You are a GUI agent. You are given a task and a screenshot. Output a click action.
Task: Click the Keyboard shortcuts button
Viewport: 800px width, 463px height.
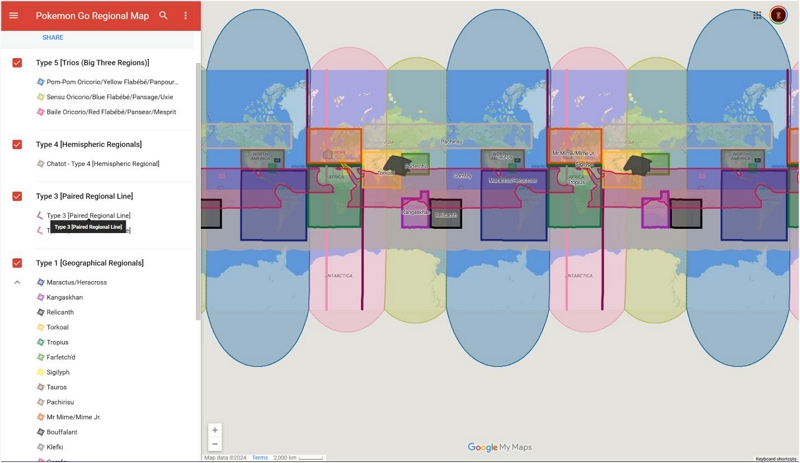776,459
